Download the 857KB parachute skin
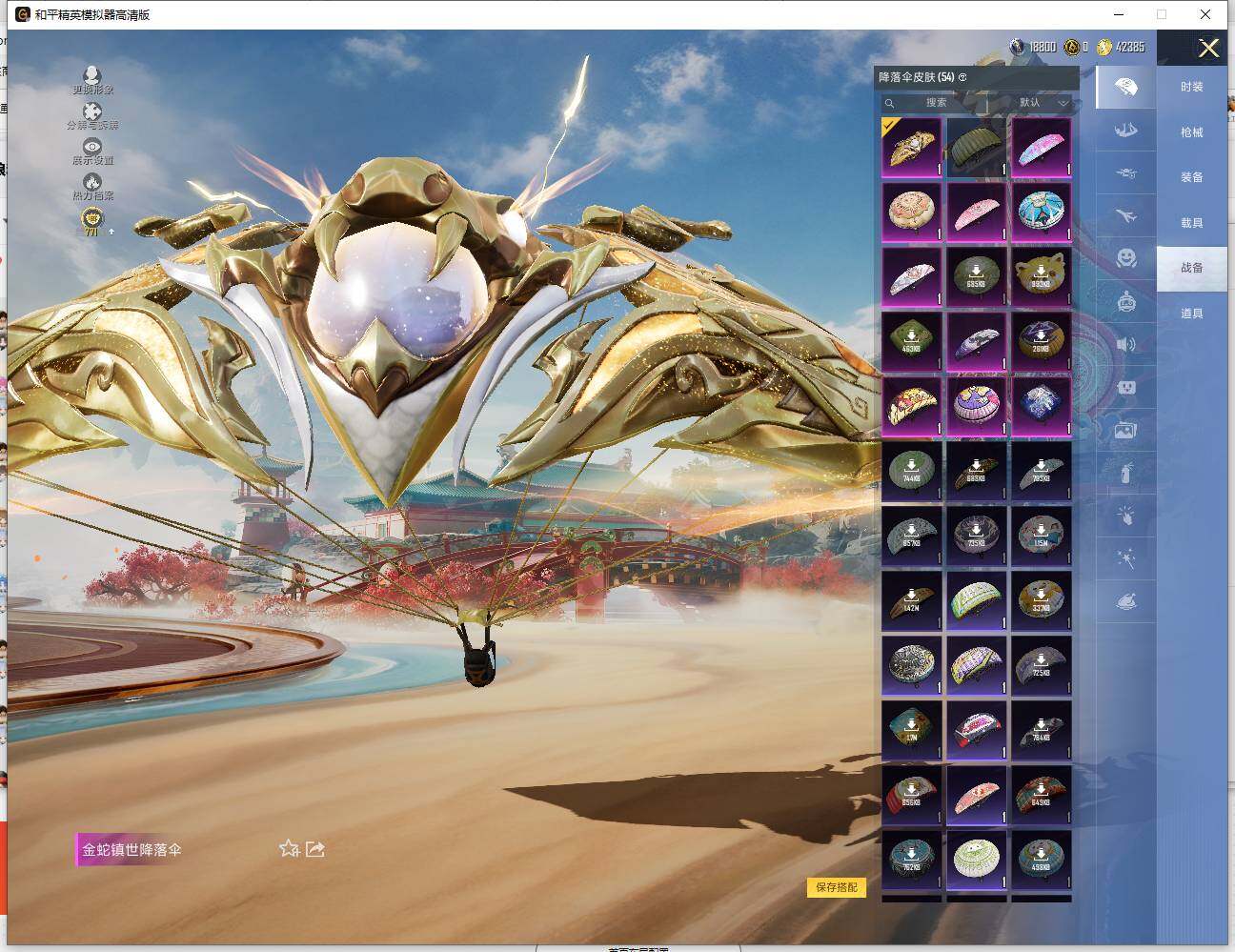The height and width of the screenshot is (952, 1235). tap(912, 536)
